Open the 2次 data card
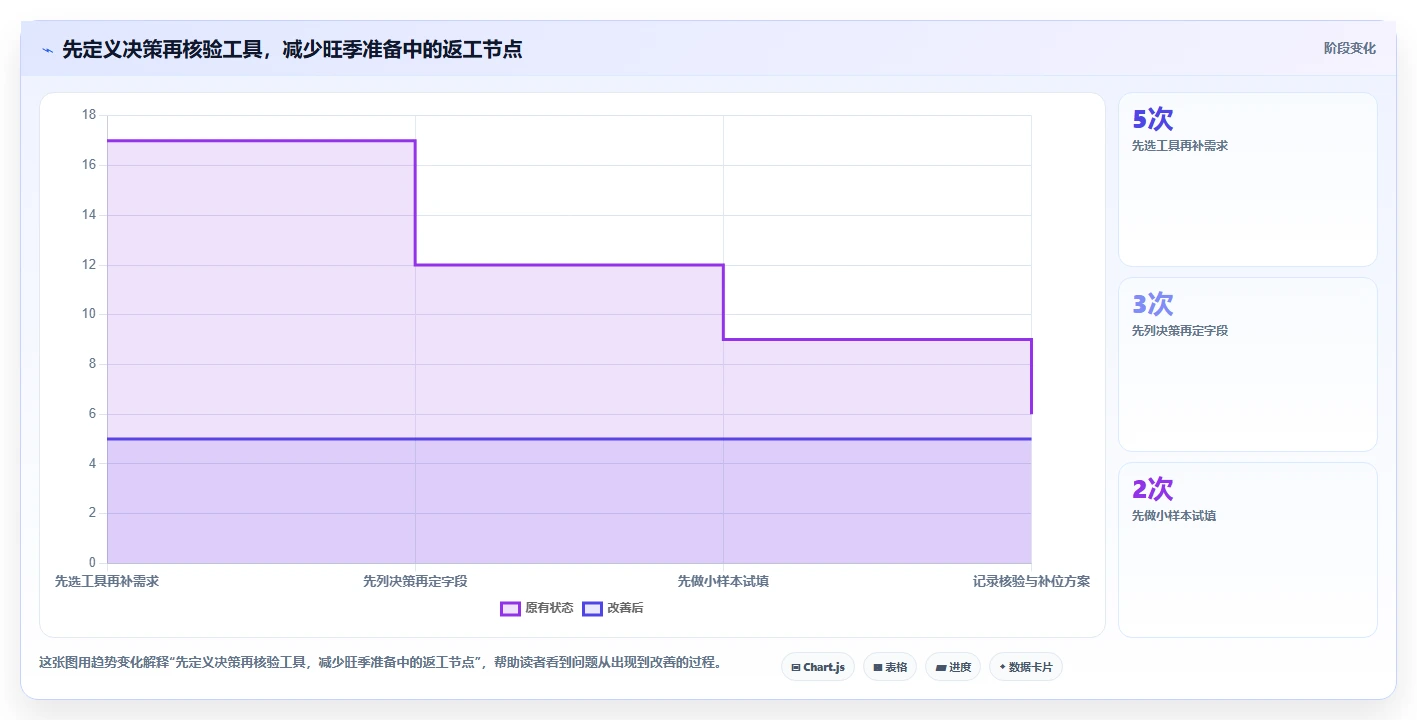The height and width of the screenshot is (720, 1417). click(1247, 550)
